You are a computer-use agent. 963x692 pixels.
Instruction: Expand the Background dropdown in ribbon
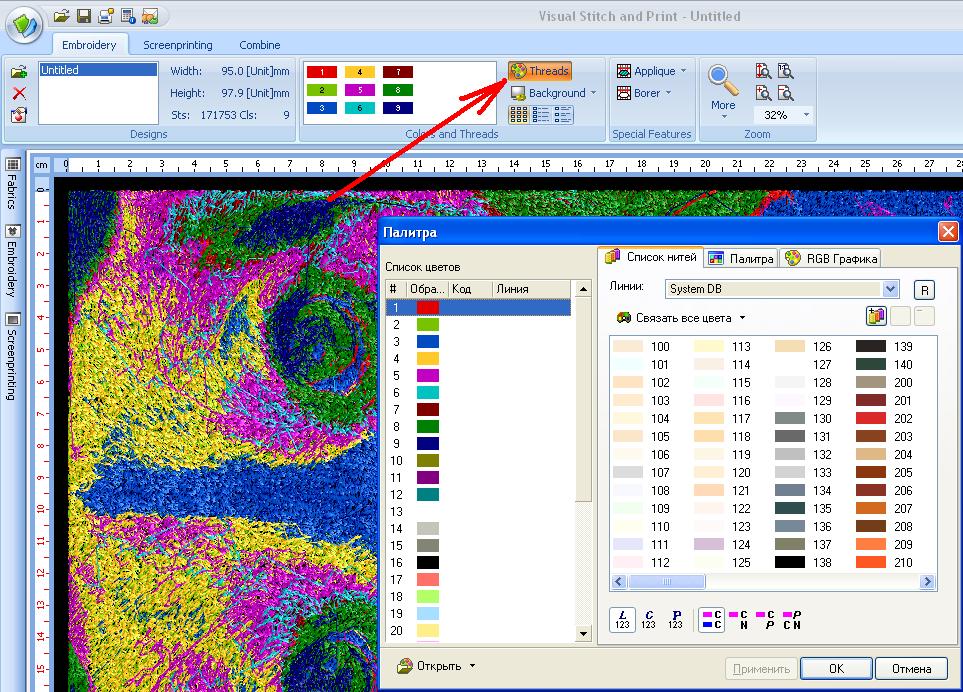(x=593, y=93)
